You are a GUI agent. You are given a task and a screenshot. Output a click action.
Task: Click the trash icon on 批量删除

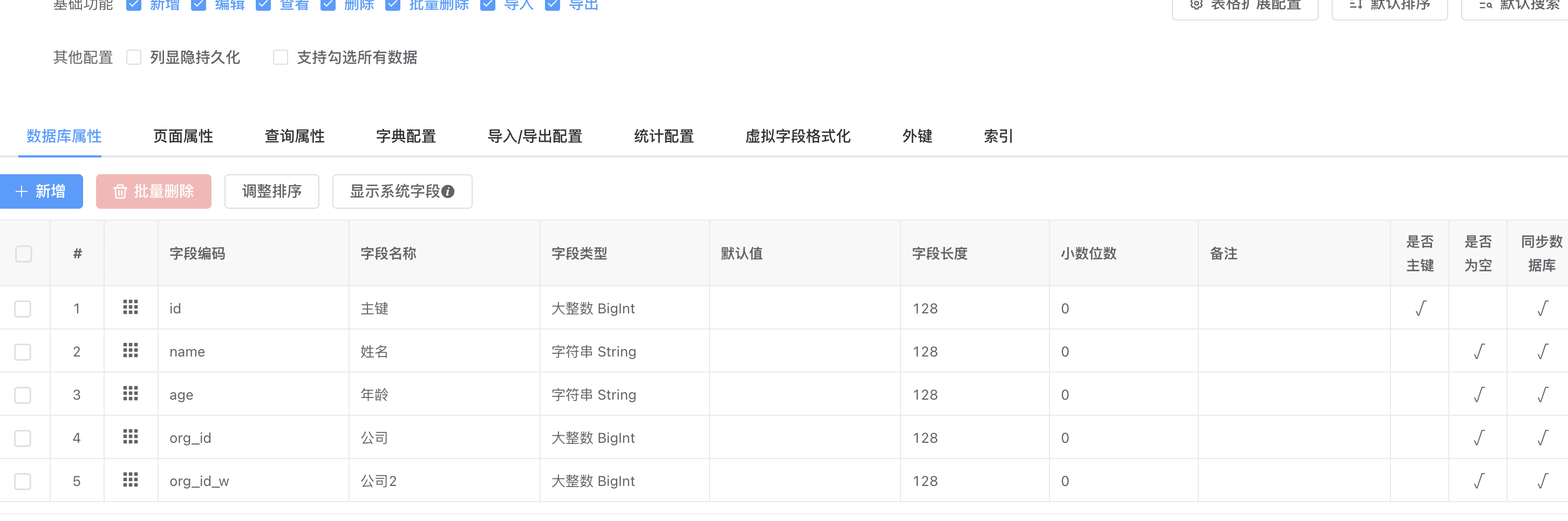(x=120, y=191)
